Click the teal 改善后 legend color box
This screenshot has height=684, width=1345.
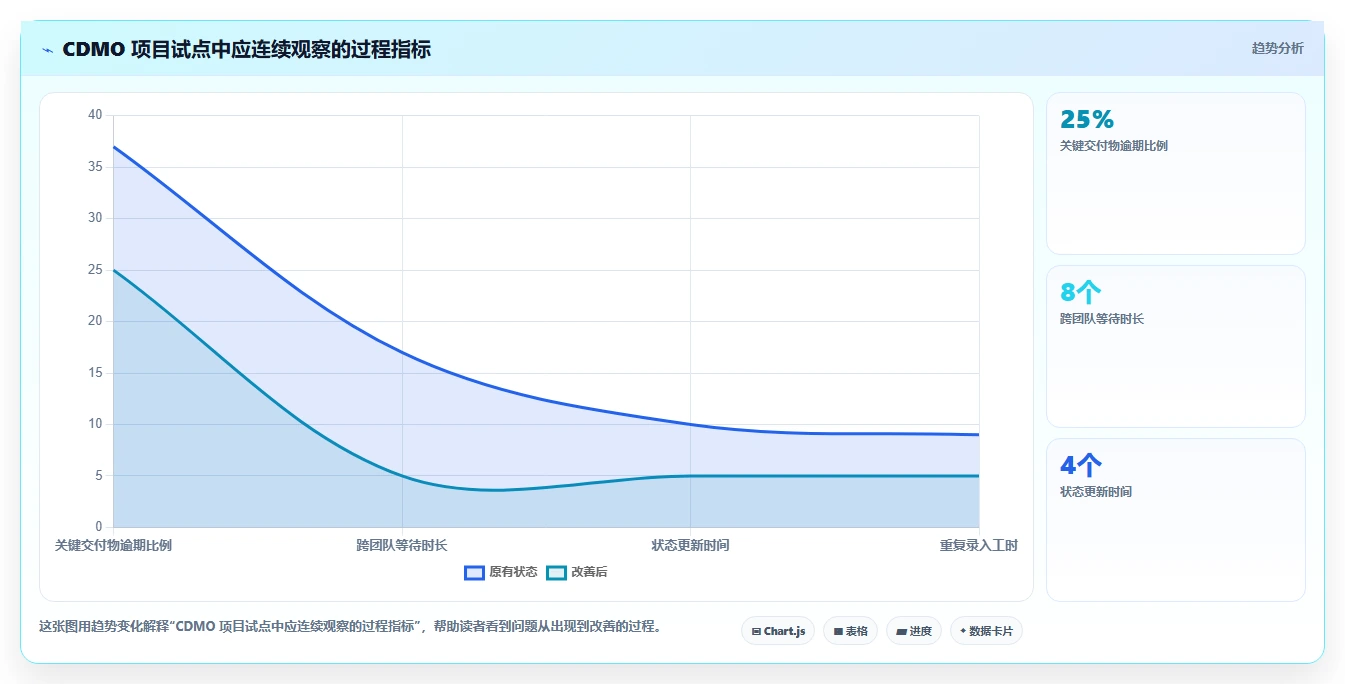click(x=556, y=572)
